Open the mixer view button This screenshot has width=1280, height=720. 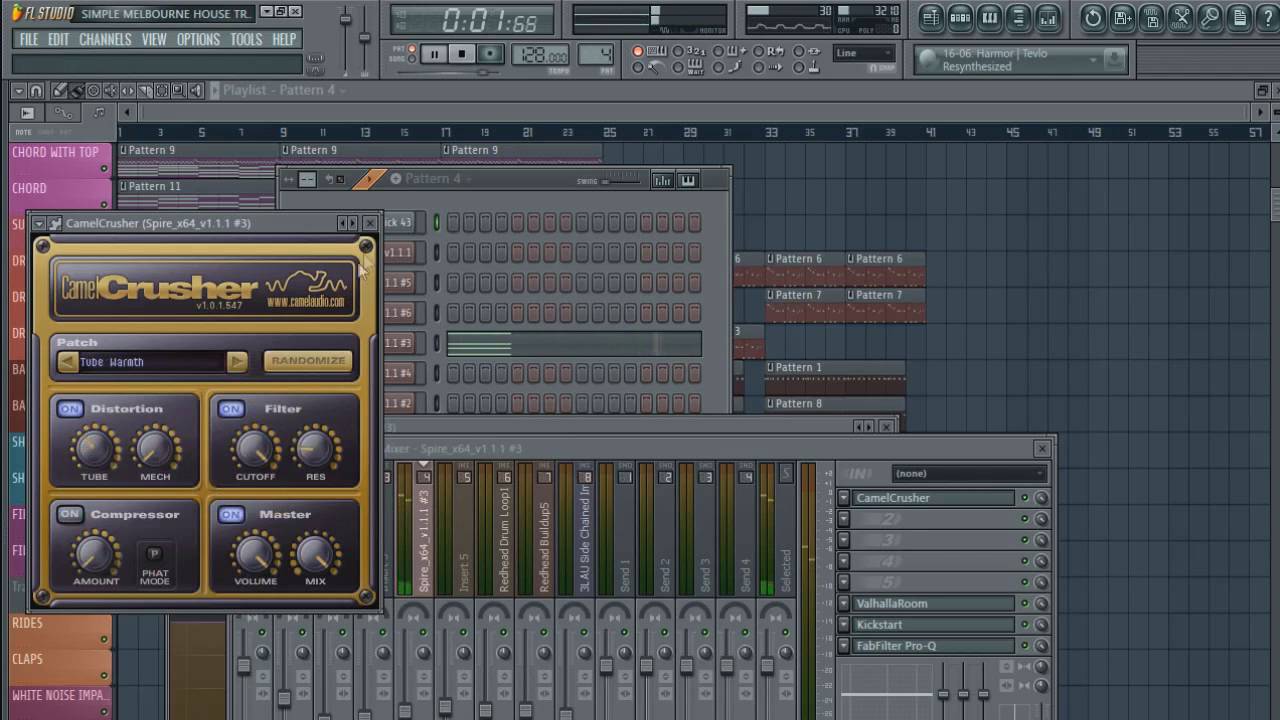(1047, 18)
